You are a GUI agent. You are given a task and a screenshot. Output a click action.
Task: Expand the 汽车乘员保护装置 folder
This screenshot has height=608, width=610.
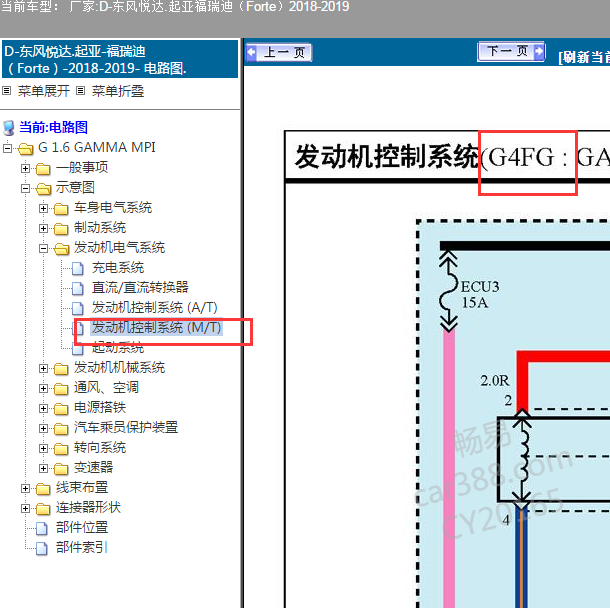pyautogui.click(x=43, y=428)
